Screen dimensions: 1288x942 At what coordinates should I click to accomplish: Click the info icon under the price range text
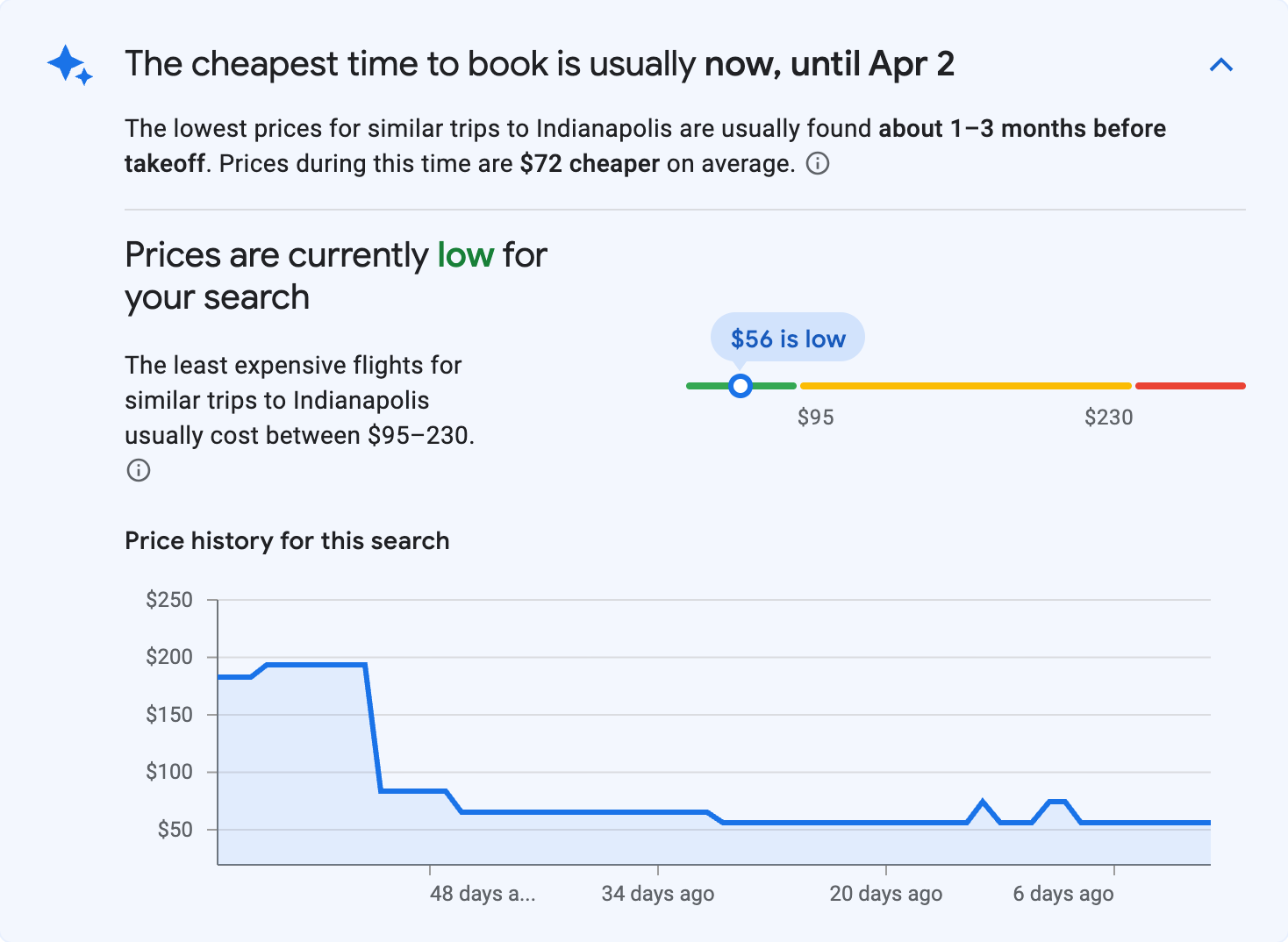138,470
